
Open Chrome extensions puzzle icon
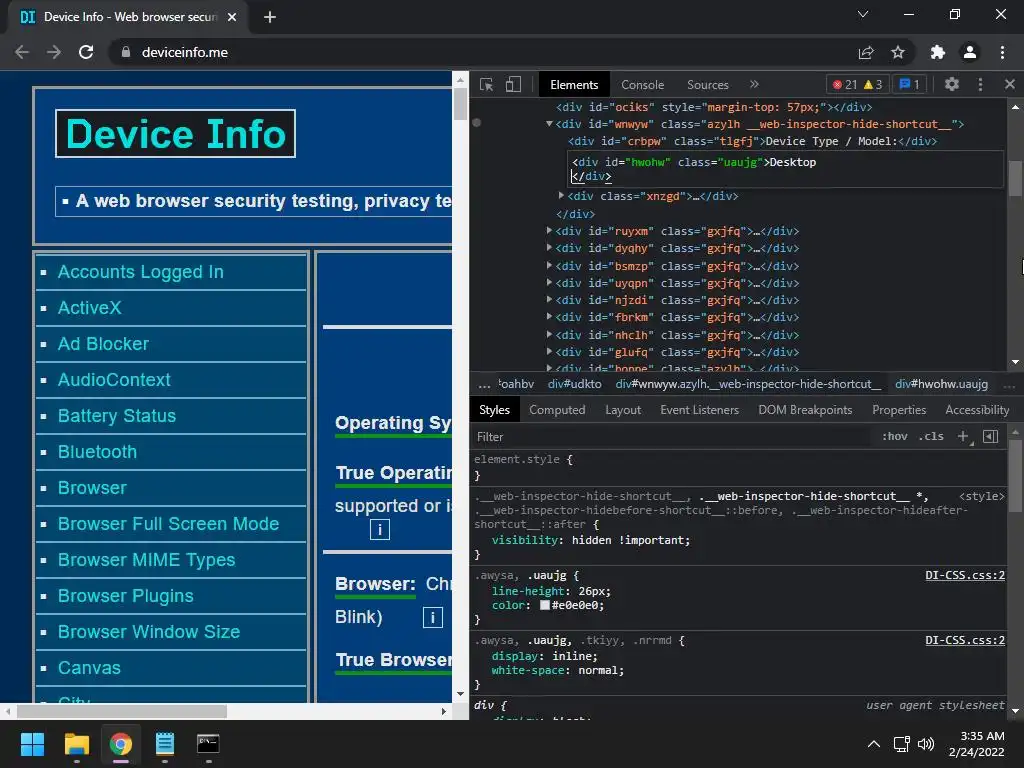pyautogui.click(x=938, y=52)
